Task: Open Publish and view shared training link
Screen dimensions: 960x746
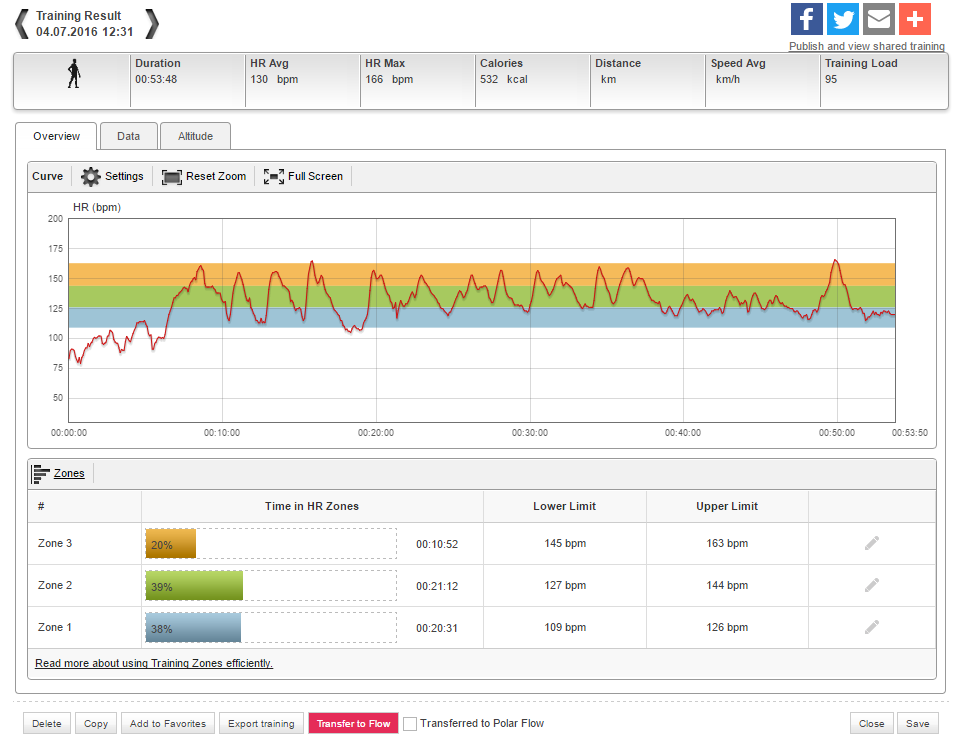Action: (866, 46)
